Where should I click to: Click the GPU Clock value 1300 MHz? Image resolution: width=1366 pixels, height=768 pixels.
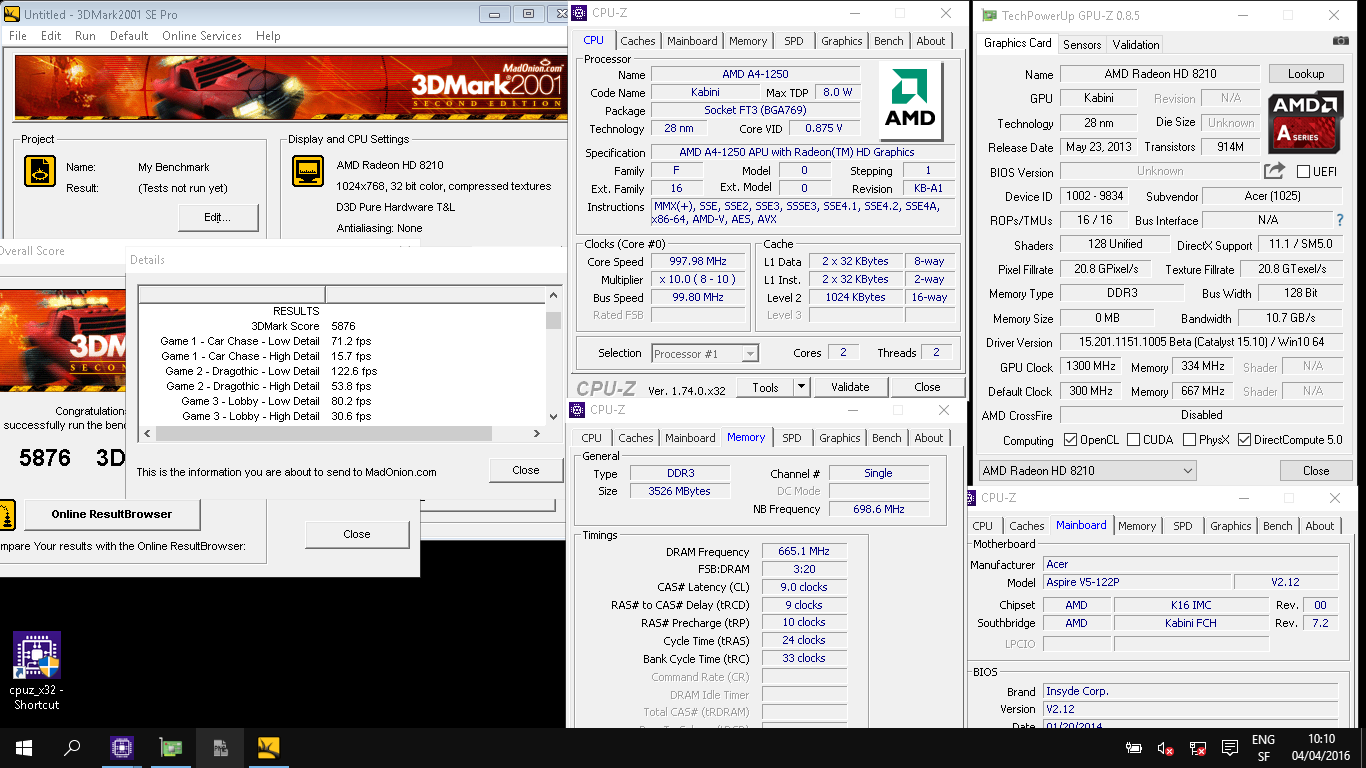[x=1092, y=367]
